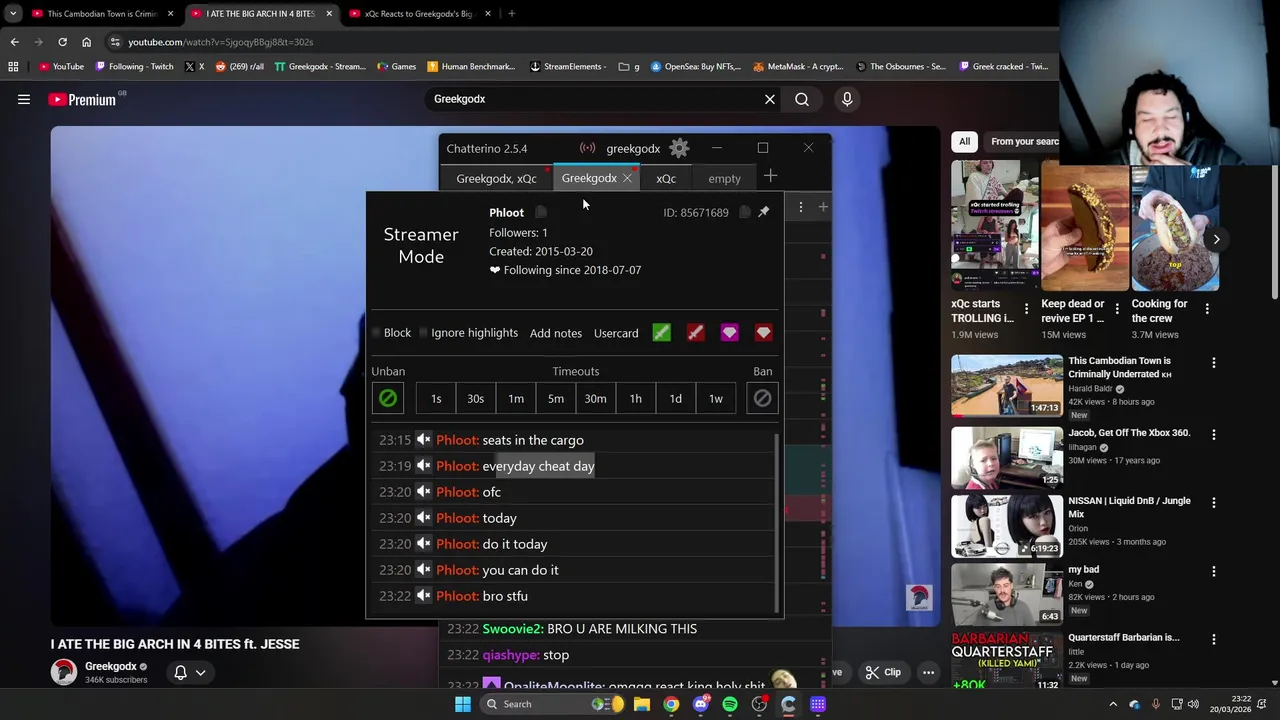
Task: Open Usercard link
Action: (616, 333)
